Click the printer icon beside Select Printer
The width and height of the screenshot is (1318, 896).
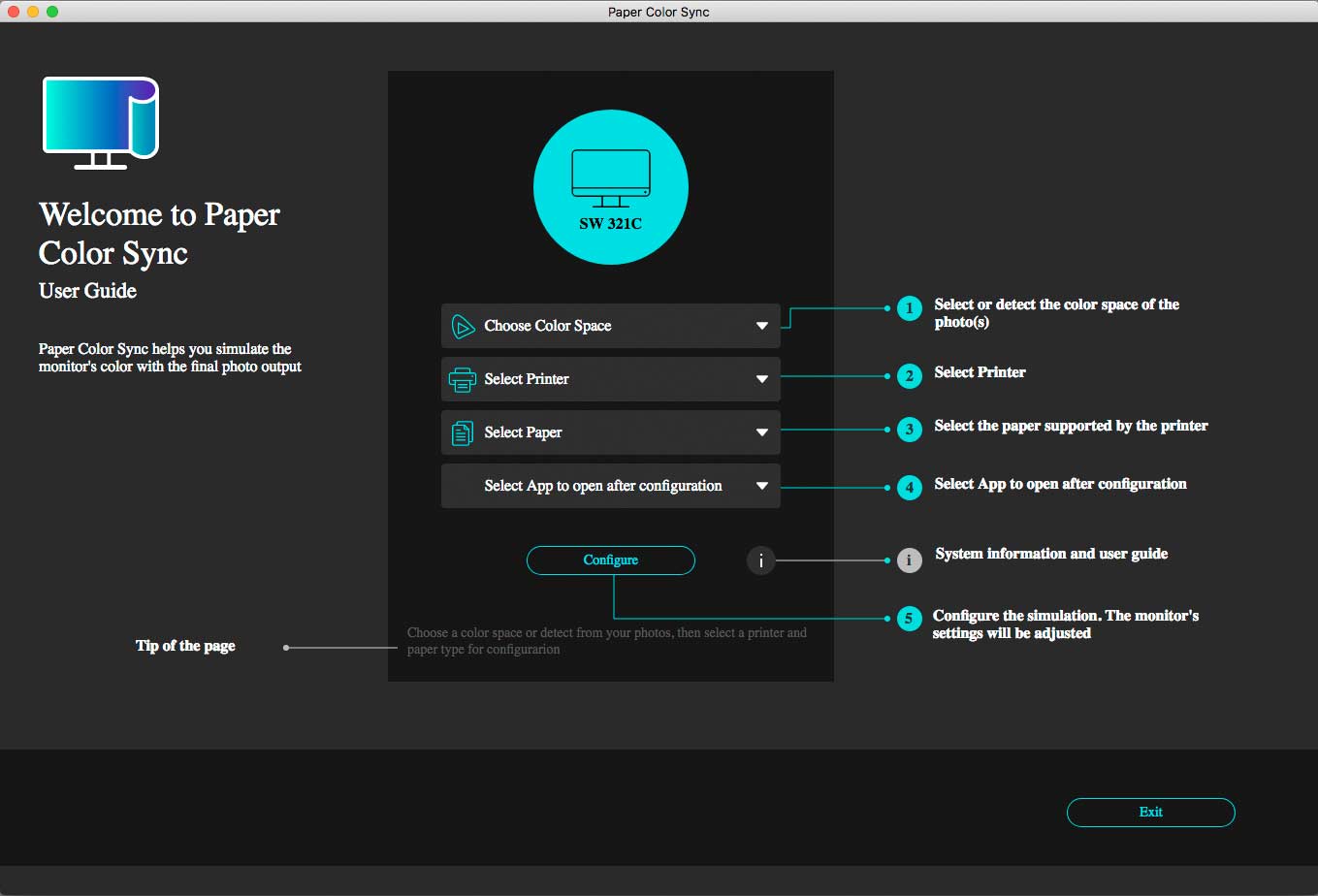click(463, 379)
